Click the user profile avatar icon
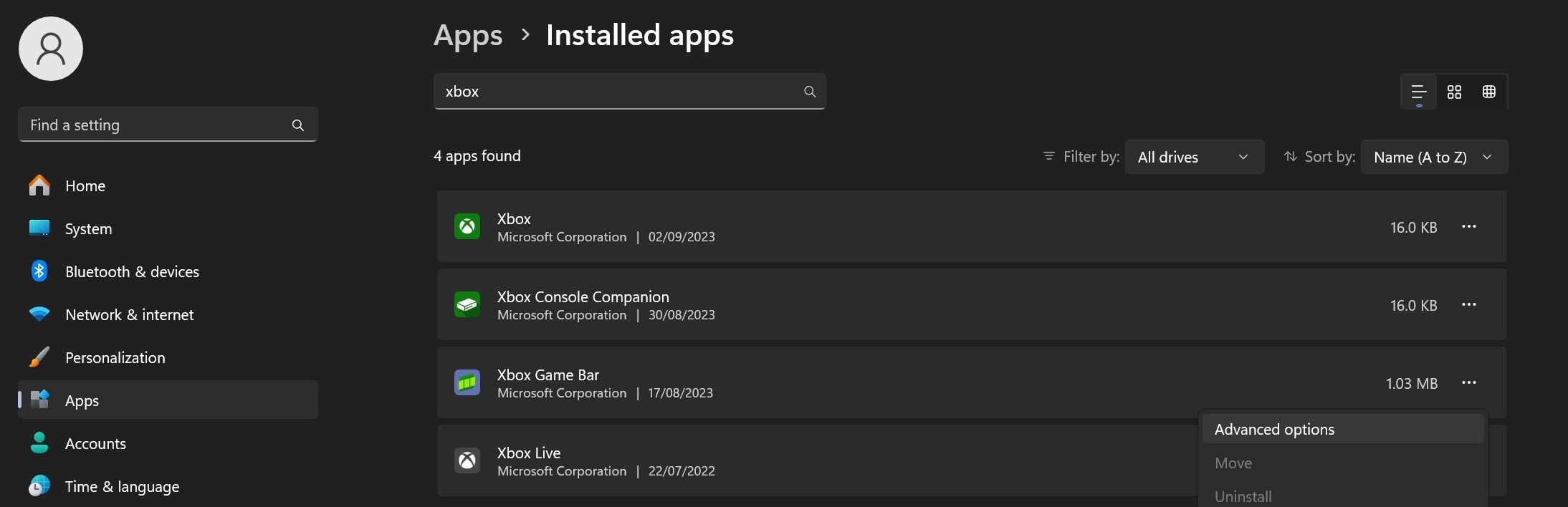Screen dimensions: 1568x507 [x=51, y=49]
